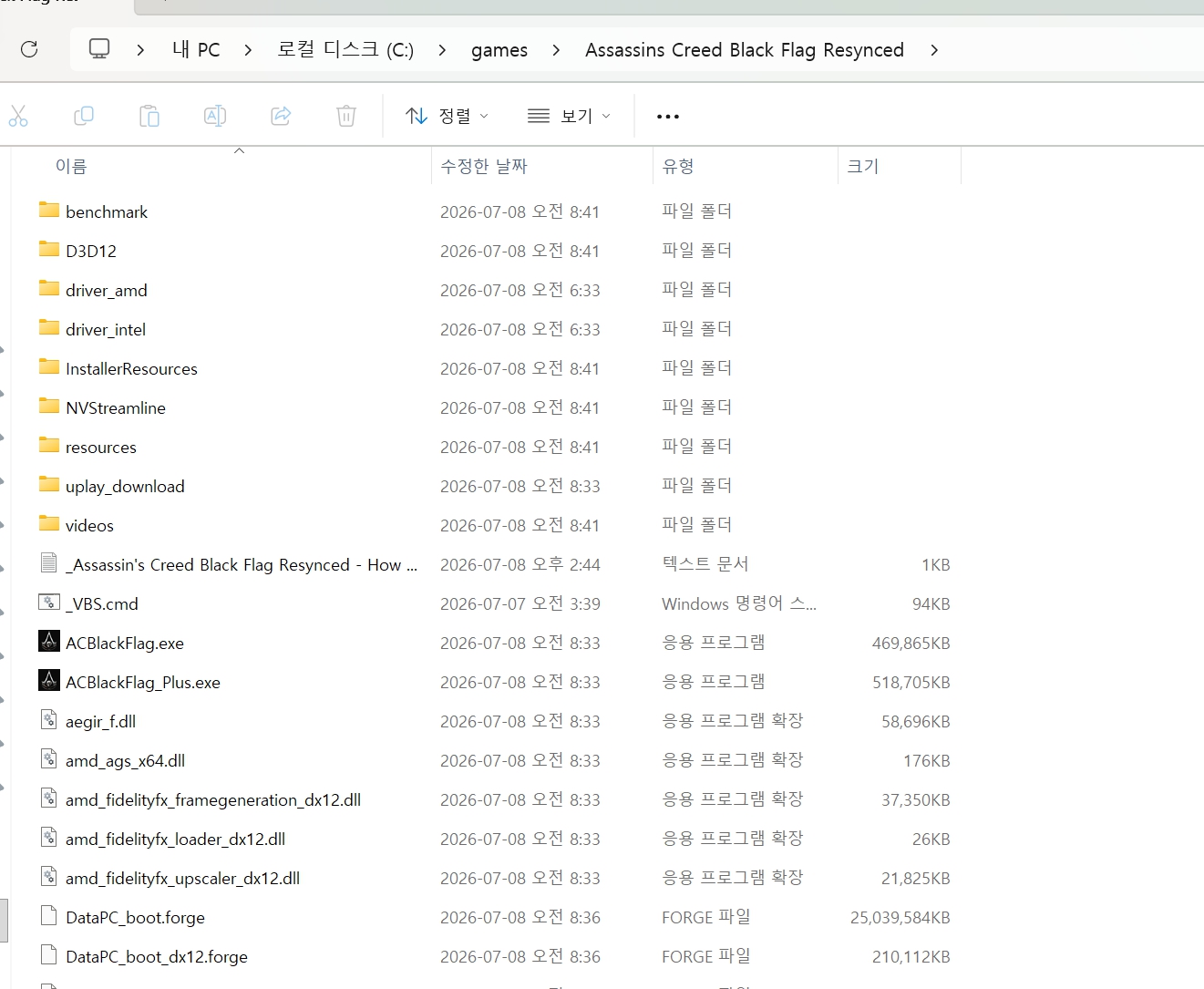Select the uplay_download folder icon

point(49,484)
